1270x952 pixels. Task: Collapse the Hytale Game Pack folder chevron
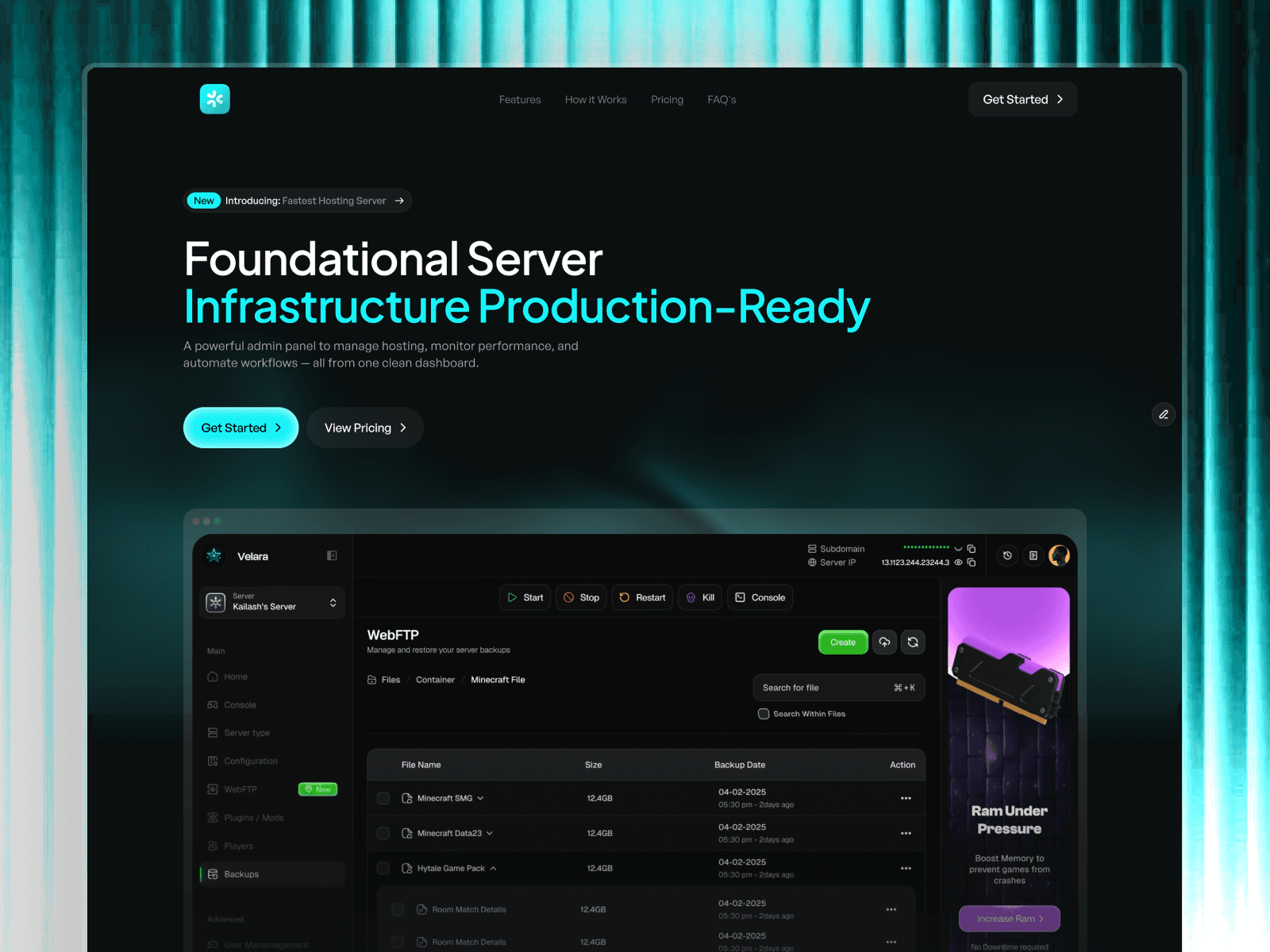point(493,868)
